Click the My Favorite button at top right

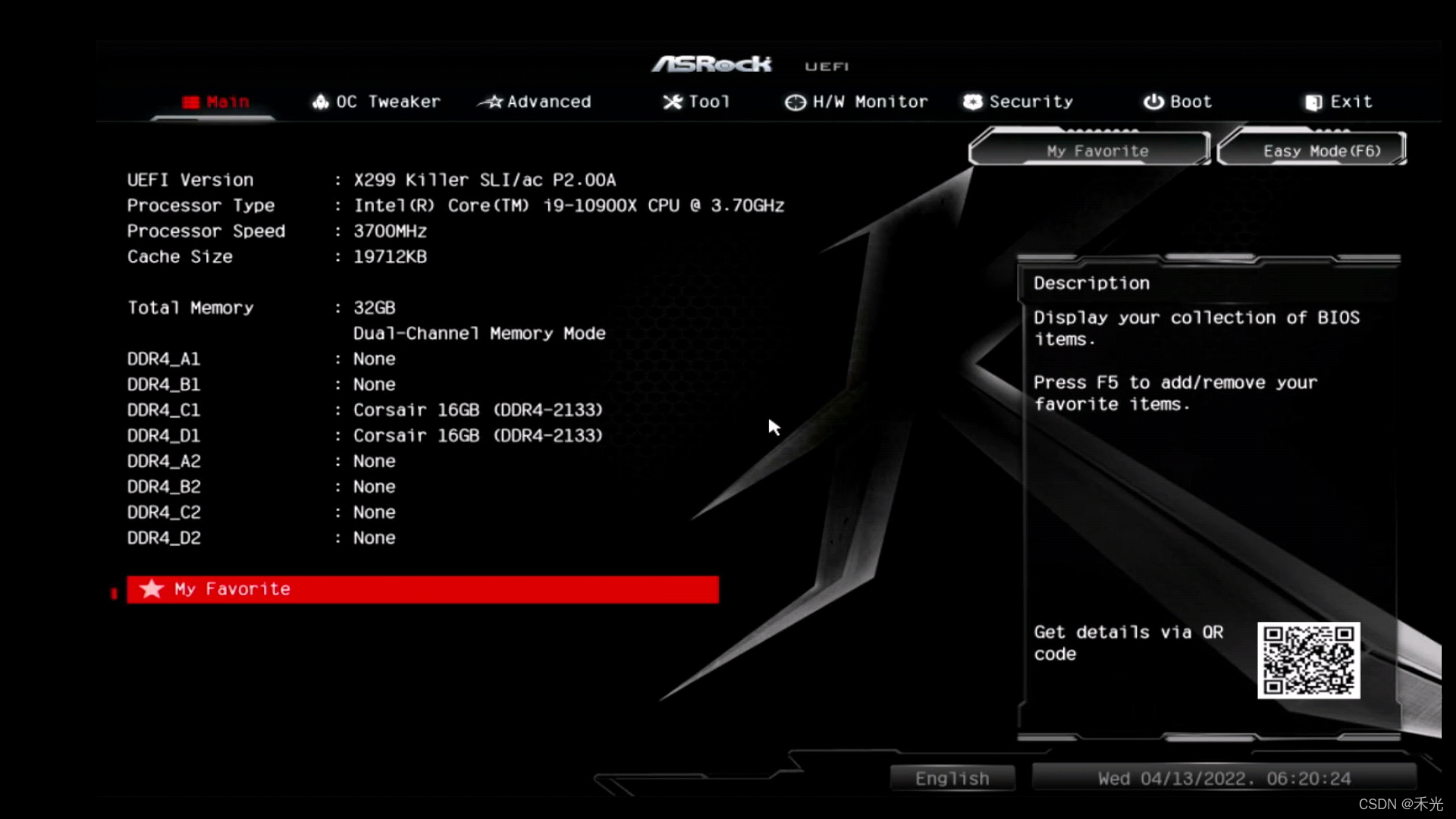(x=1090, y=149)
